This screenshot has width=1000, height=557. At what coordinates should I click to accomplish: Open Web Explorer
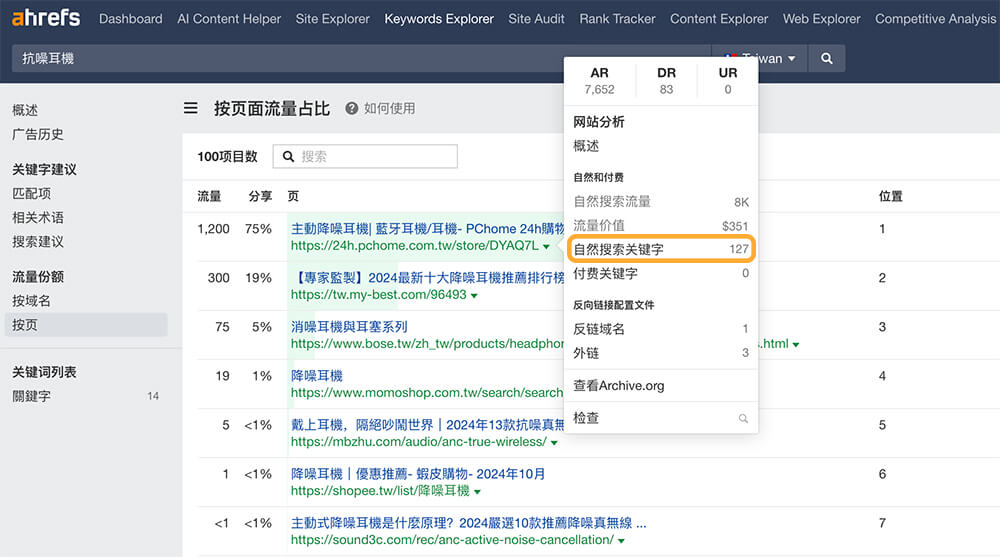pos(821,19)
